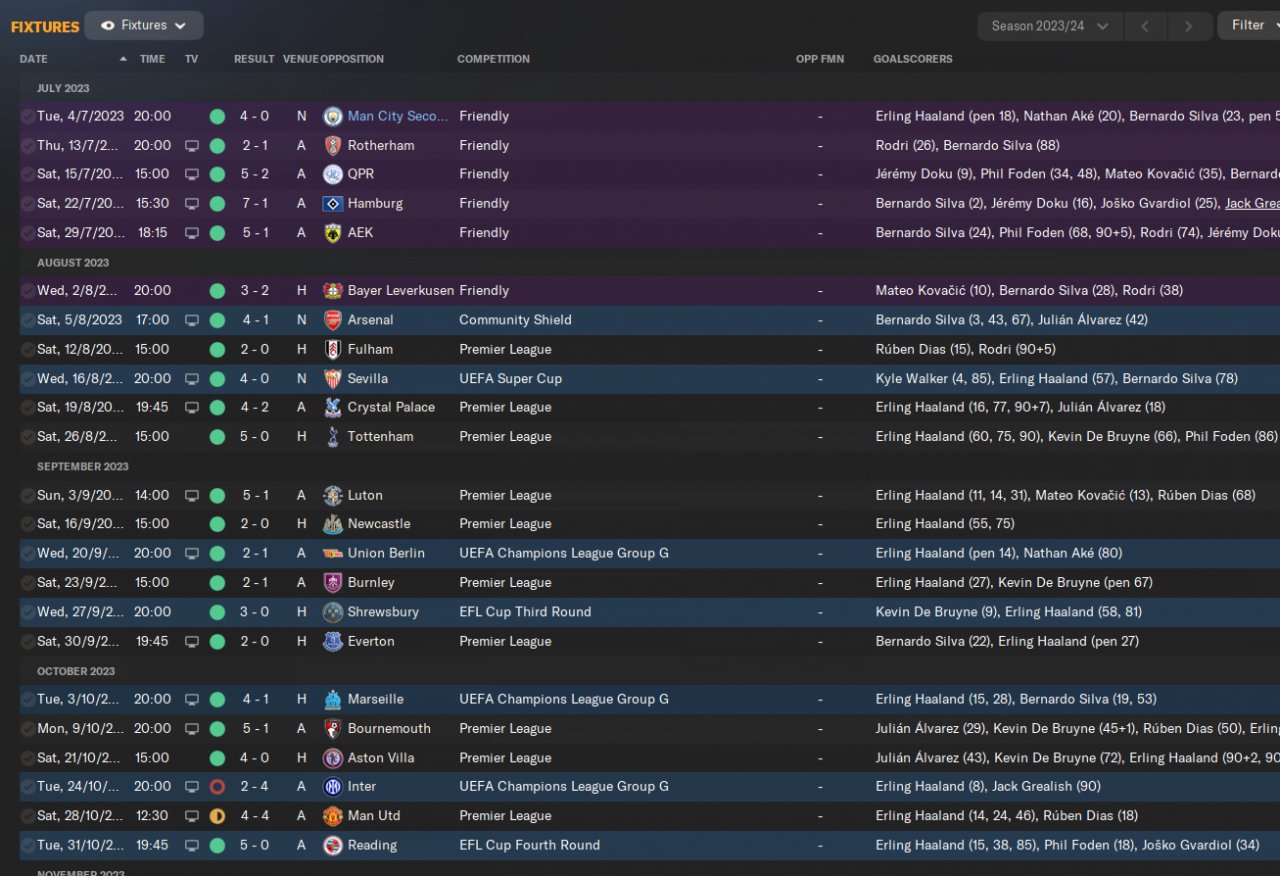Toggle the check circle for the Everton fixture
This screenshot has height=876, width=1280.
(x=28, y=641)
